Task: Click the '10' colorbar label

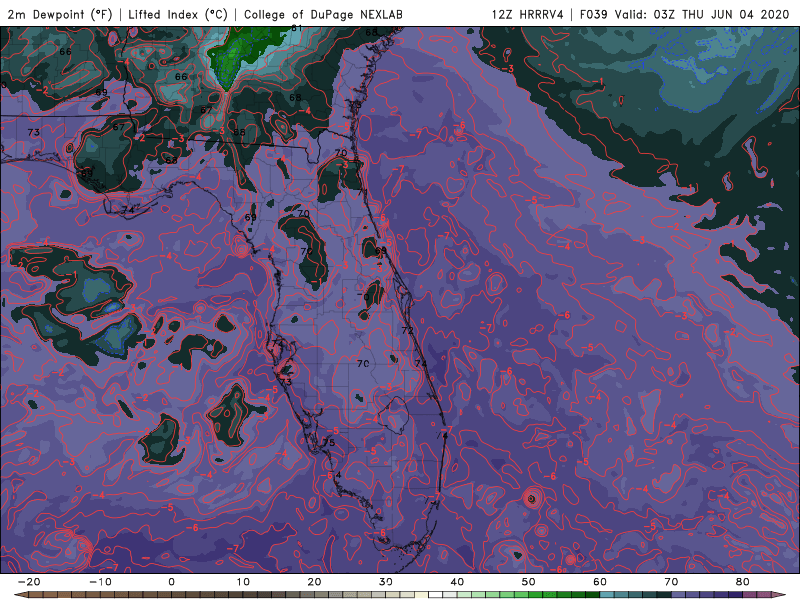Action: point(243,582)
